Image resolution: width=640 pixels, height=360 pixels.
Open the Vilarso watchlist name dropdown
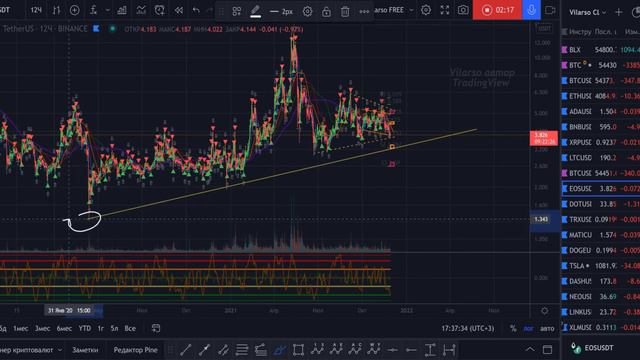[588, 12]
